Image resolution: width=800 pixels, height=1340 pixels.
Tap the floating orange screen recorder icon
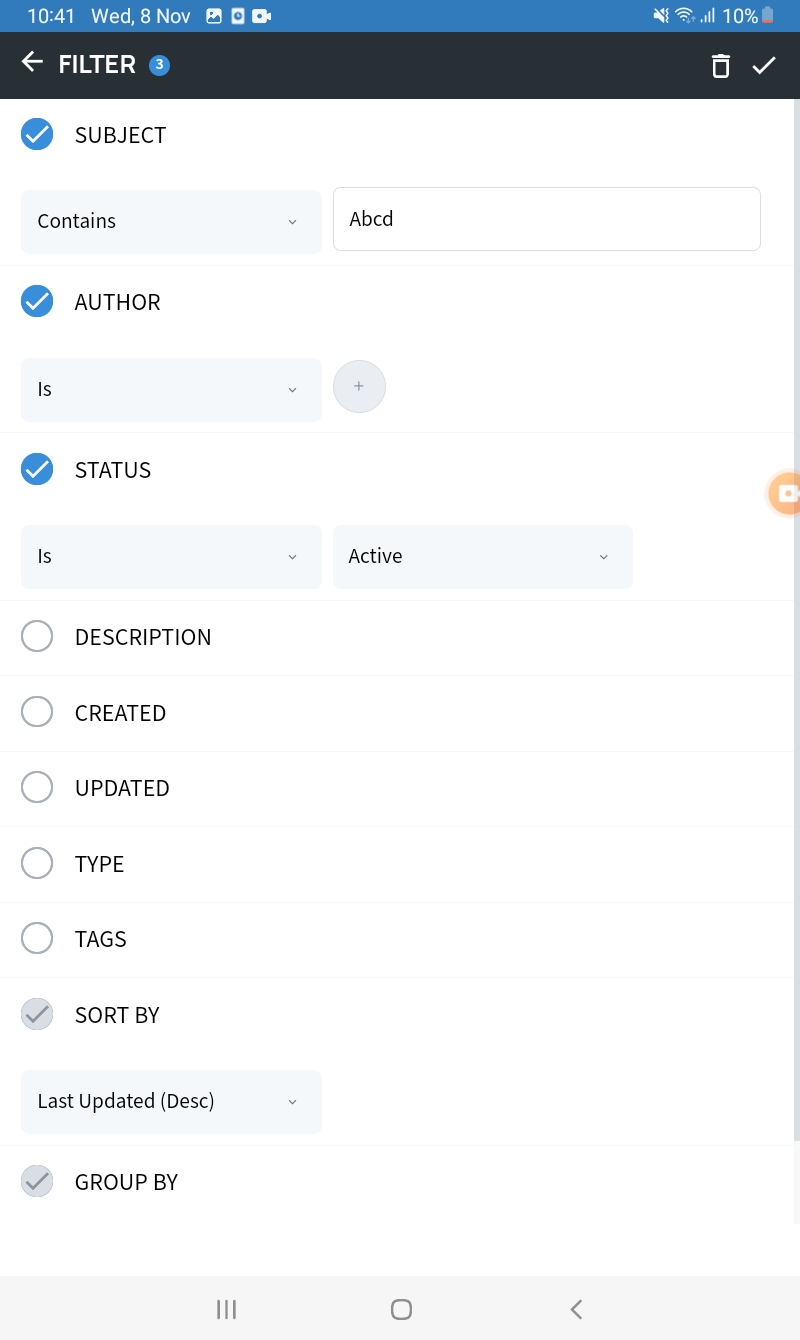pos(786,493)
